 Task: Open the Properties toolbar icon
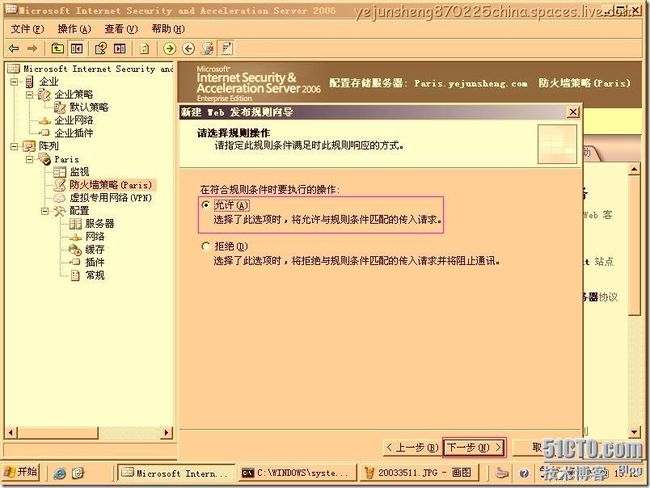tap(101, 49)
